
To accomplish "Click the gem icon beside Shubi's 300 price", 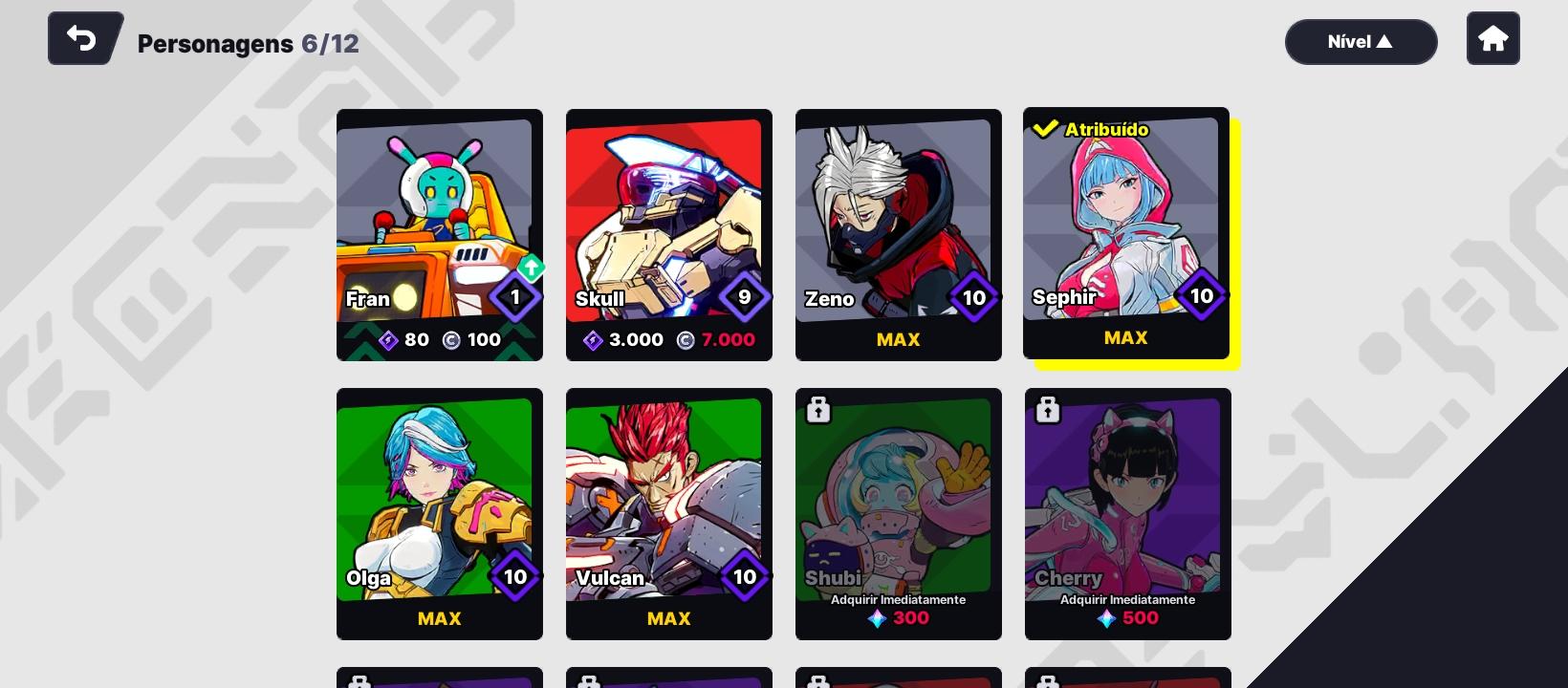I will 877,618.
